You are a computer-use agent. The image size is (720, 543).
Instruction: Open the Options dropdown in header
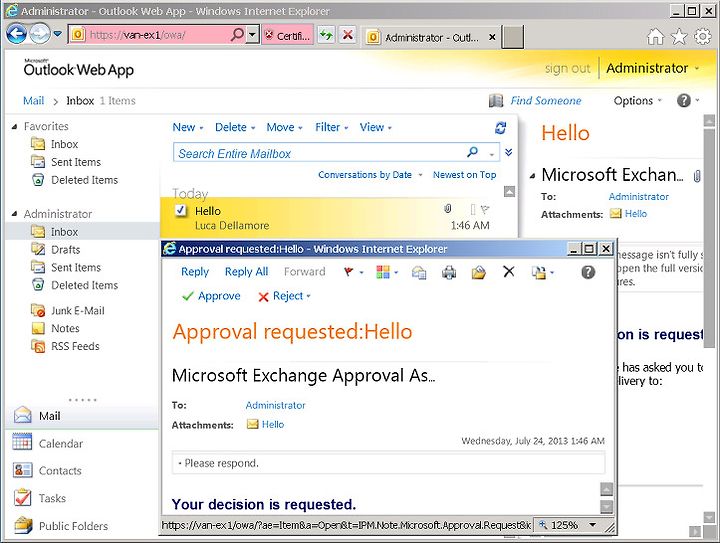coord(637,101)
